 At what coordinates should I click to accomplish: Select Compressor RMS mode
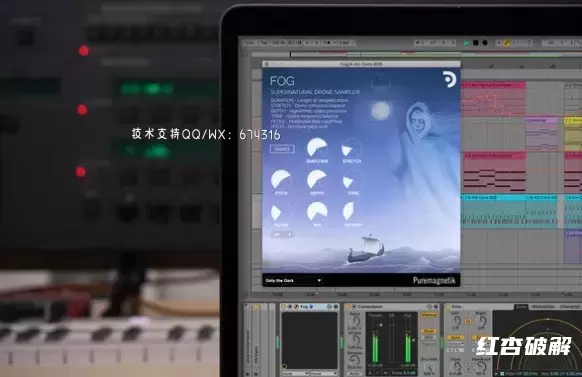click(429, 337)
